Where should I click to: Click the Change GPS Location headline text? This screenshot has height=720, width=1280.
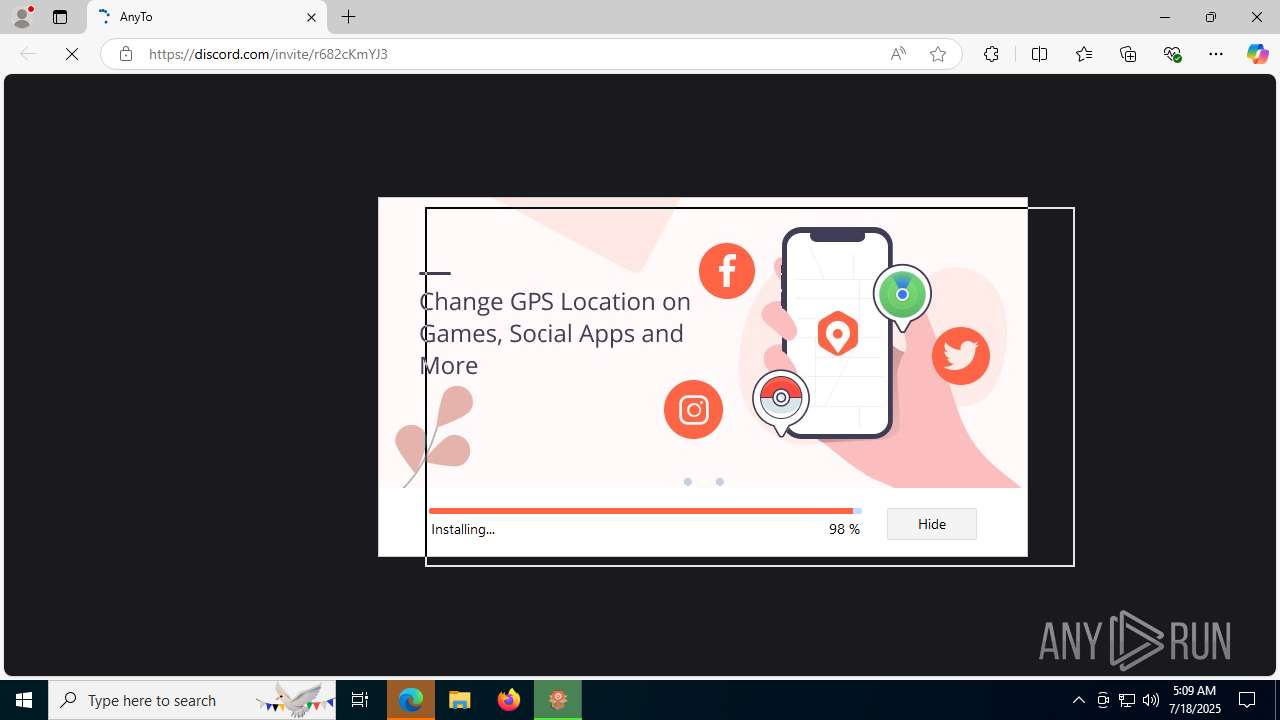tap(555, 333)
